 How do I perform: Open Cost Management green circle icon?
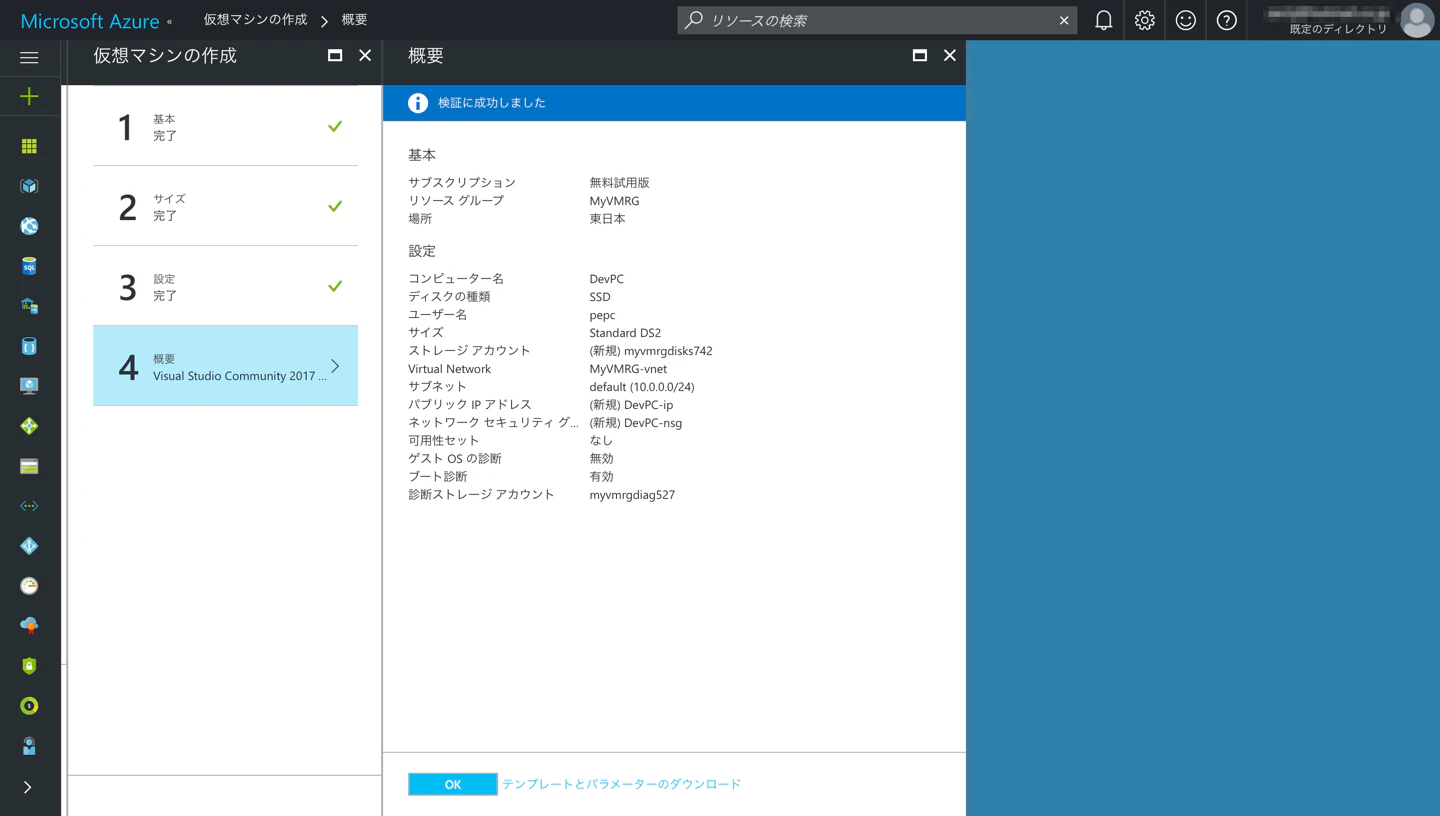(29, 706)
